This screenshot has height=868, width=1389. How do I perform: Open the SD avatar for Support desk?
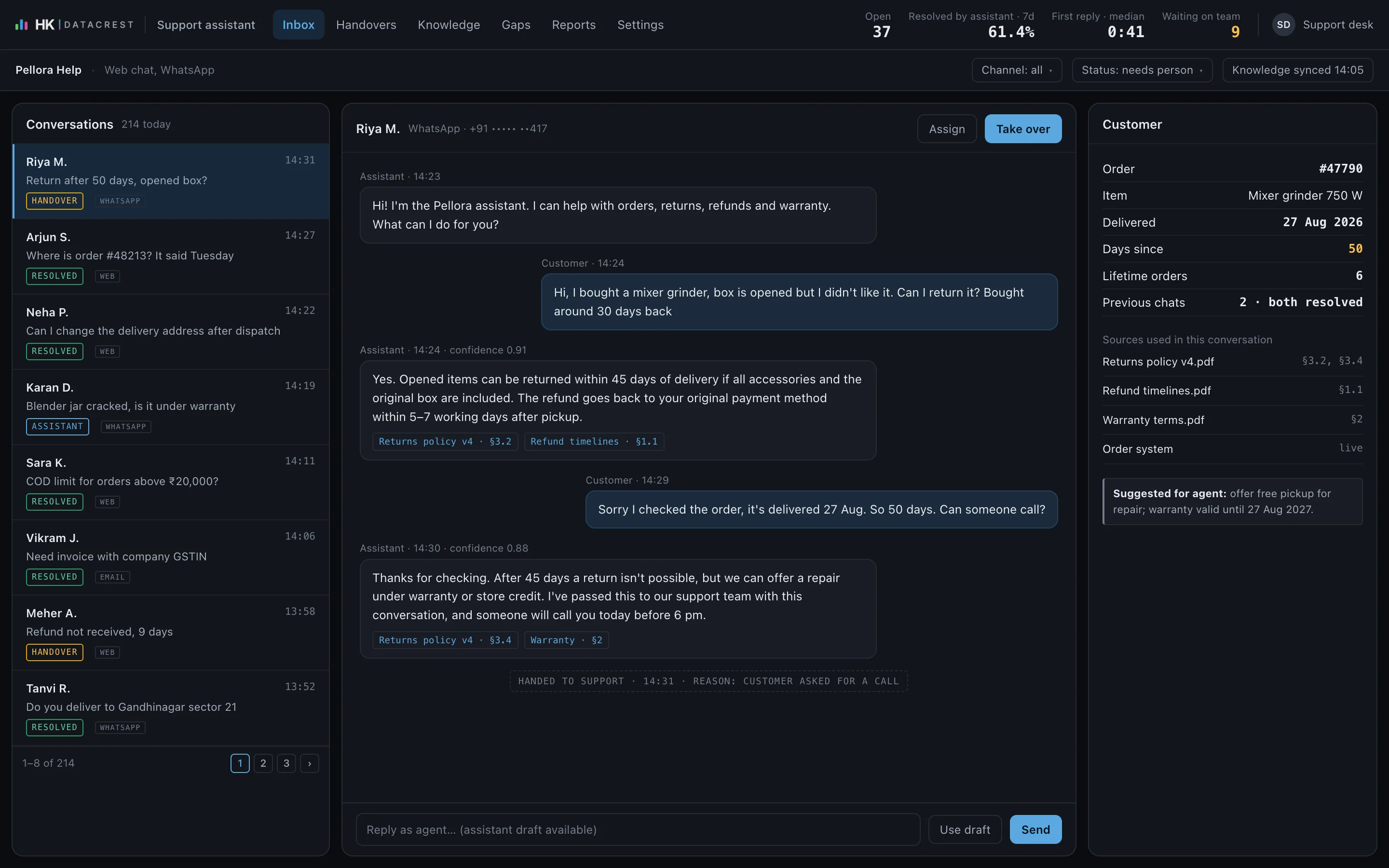(1283, 25)
